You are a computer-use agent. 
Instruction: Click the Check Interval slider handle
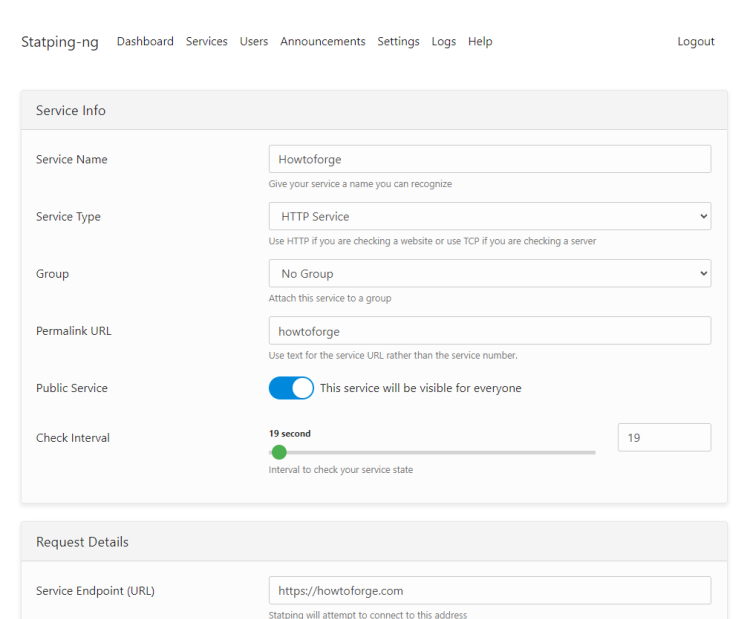279,452
